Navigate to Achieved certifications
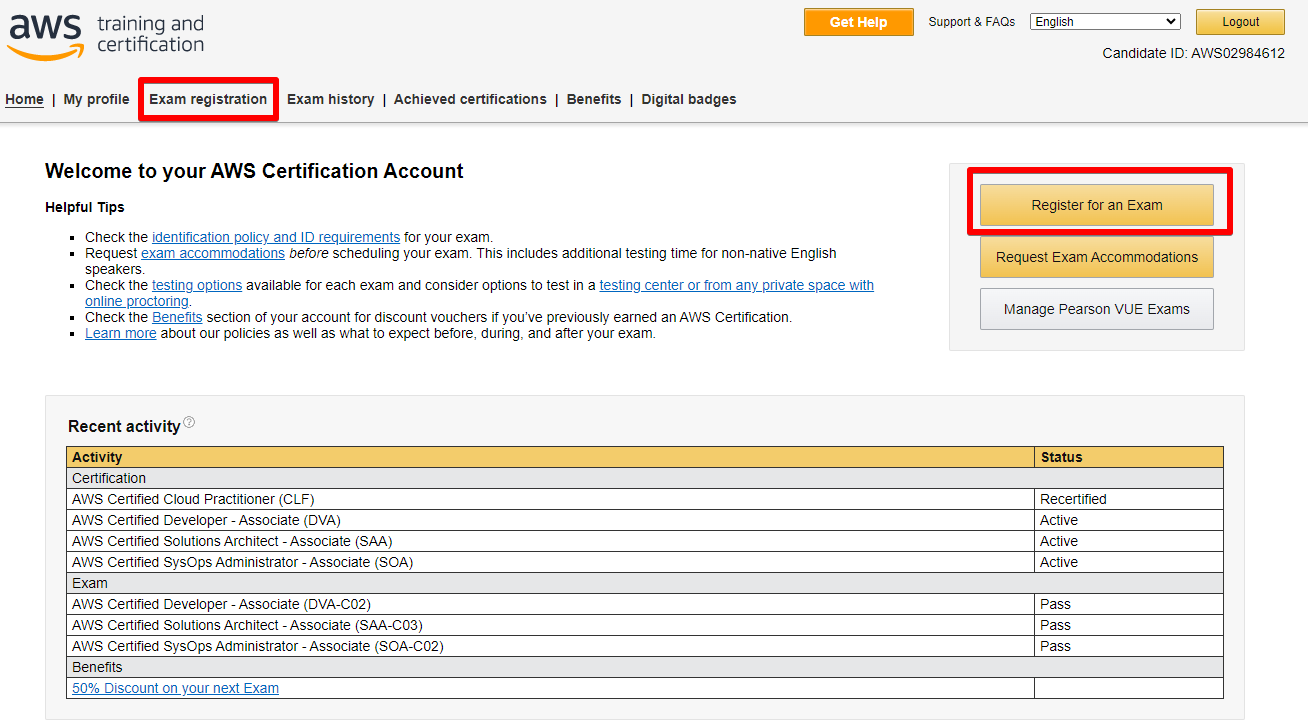Screen dimensions: 1308x728 tap(470, 99)
